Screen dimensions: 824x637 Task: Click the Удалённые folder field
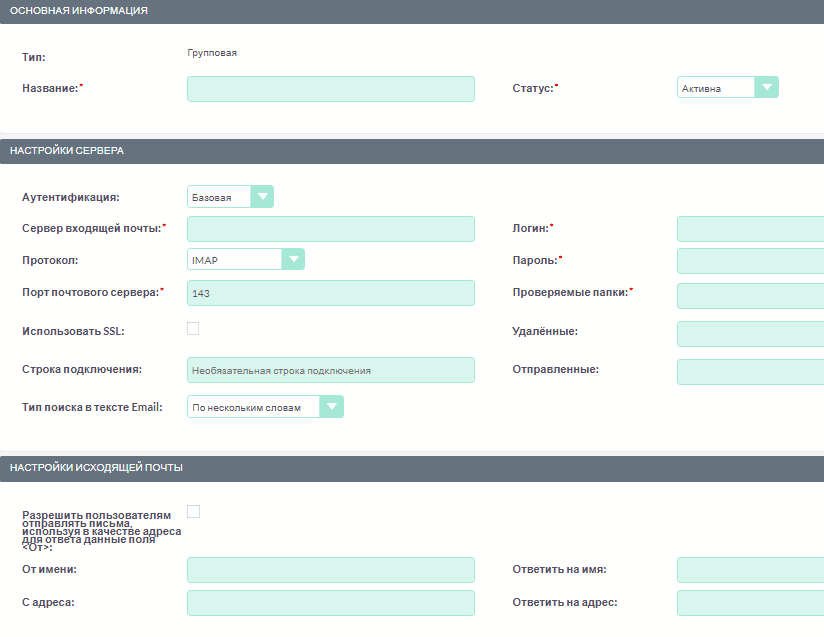coord(750,333)
